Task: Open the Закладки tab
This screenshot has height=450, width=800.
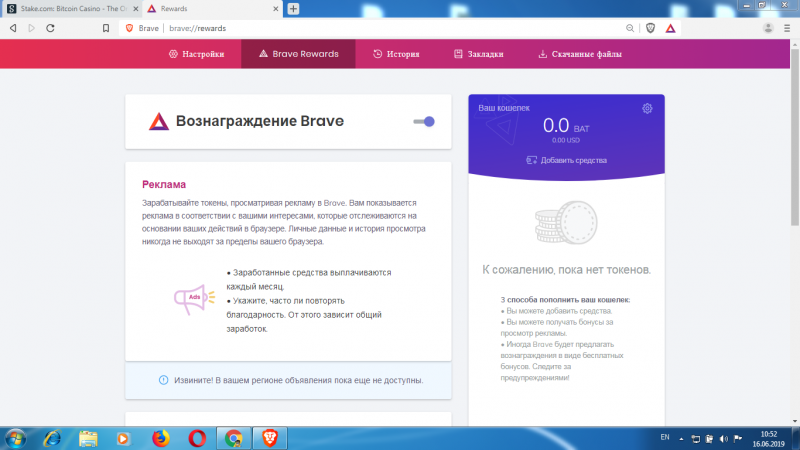Action: (479, 54)
